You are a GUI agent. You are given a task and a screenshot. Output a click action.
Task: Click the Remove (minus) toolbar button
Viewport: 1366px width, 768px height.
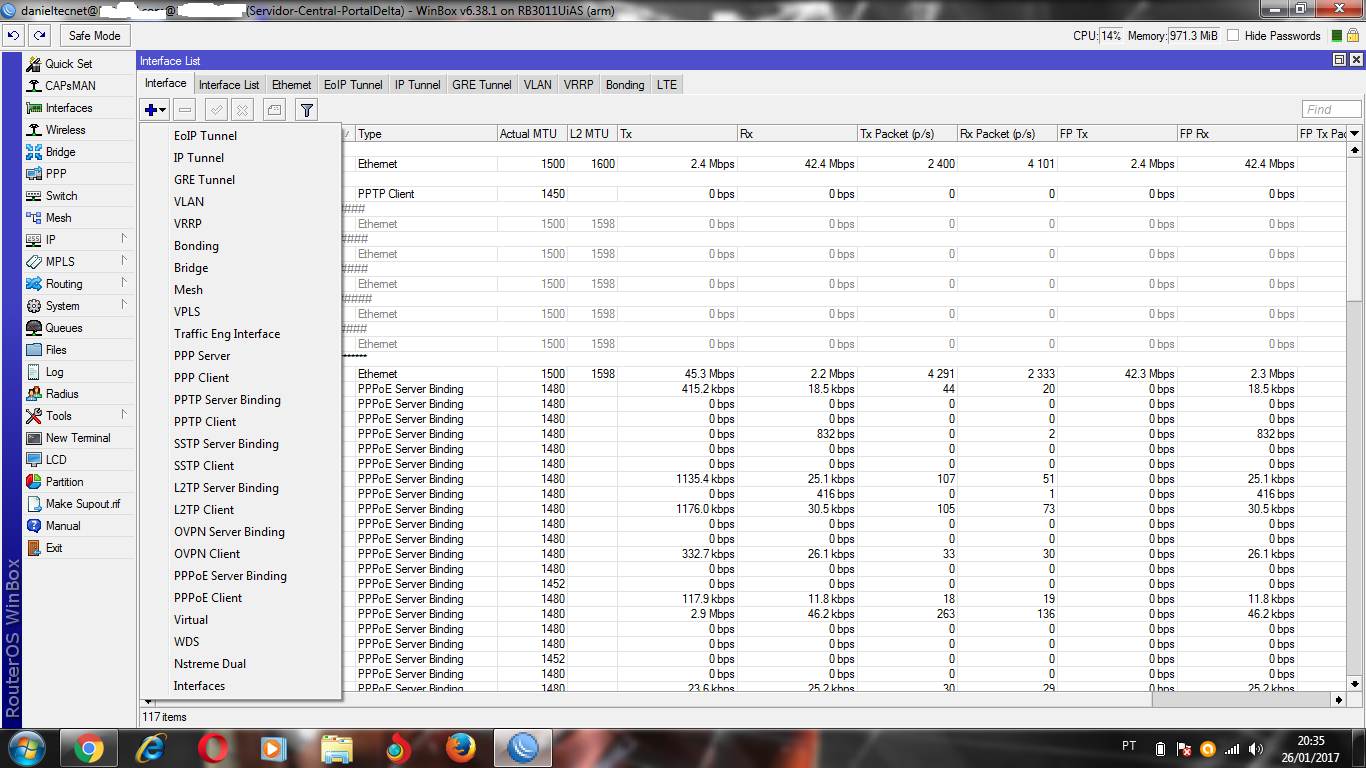[x=184, y=110]
